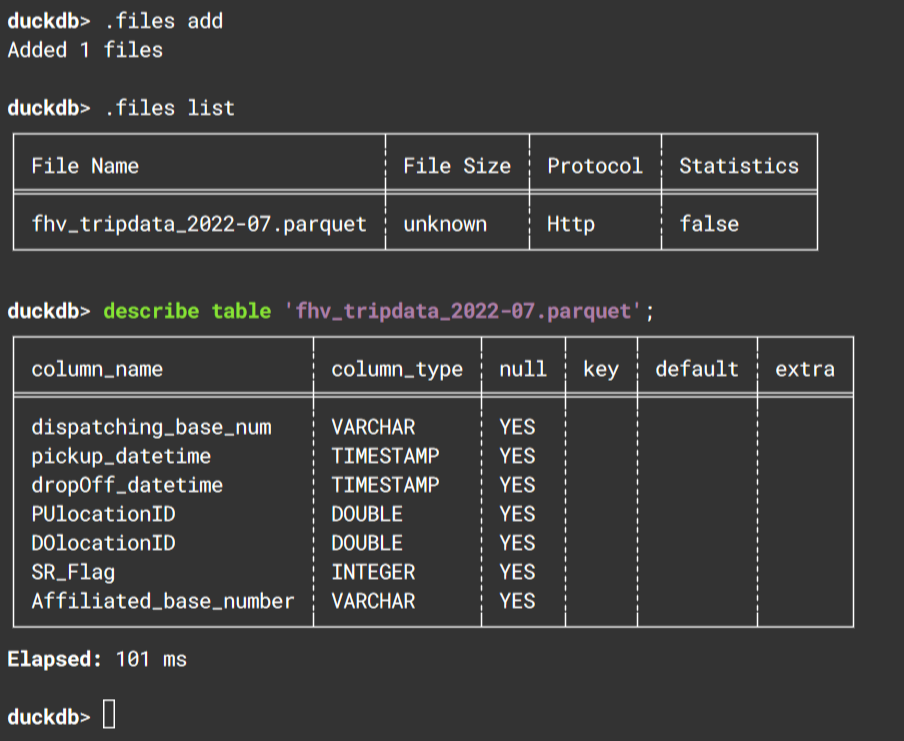Click the dropOff_datetime column name
Viewport: 904px width, 741px height.
[127, 485]
